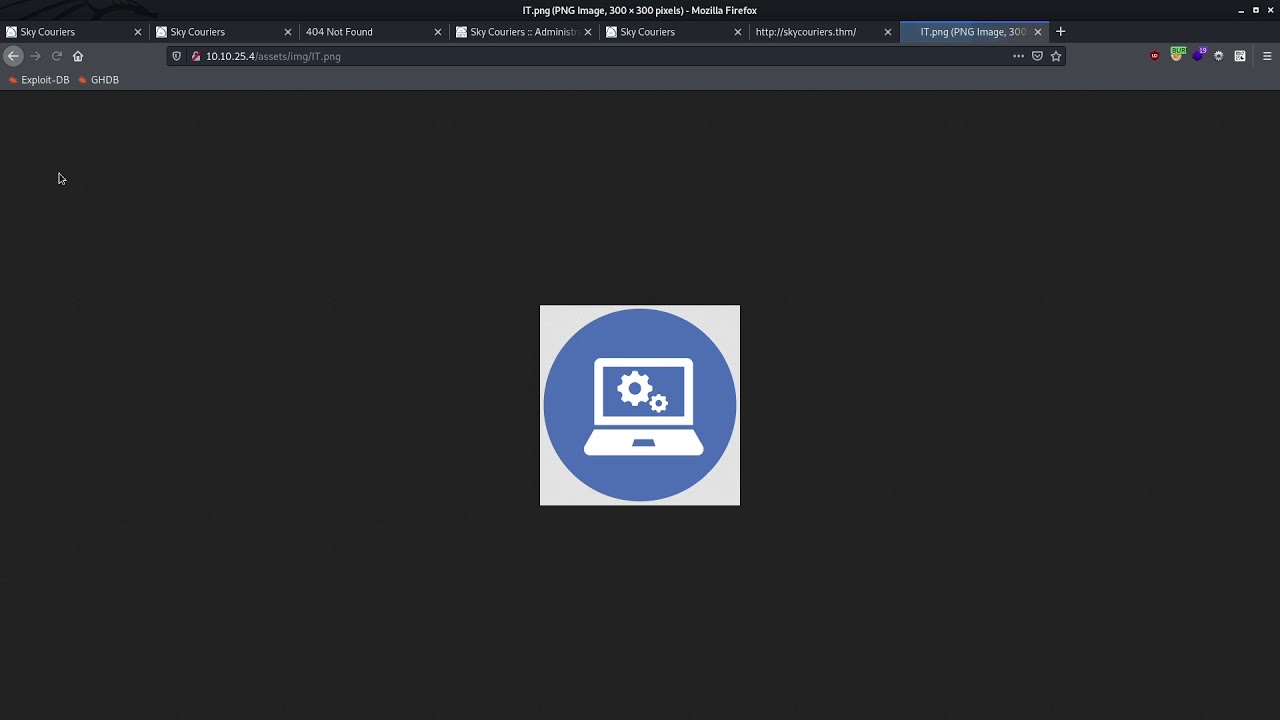Maximize the Firefox window
Viewport: 1280px width, 720px height.
1256,10
